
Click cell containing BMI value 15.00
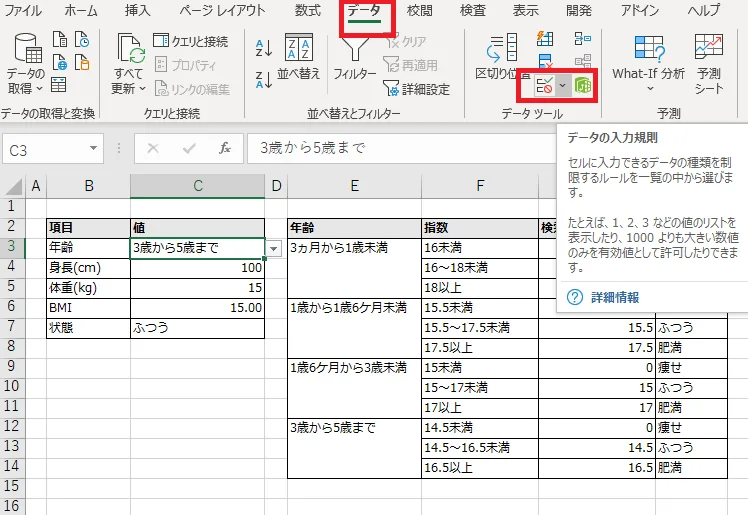(x=197, y=308)
